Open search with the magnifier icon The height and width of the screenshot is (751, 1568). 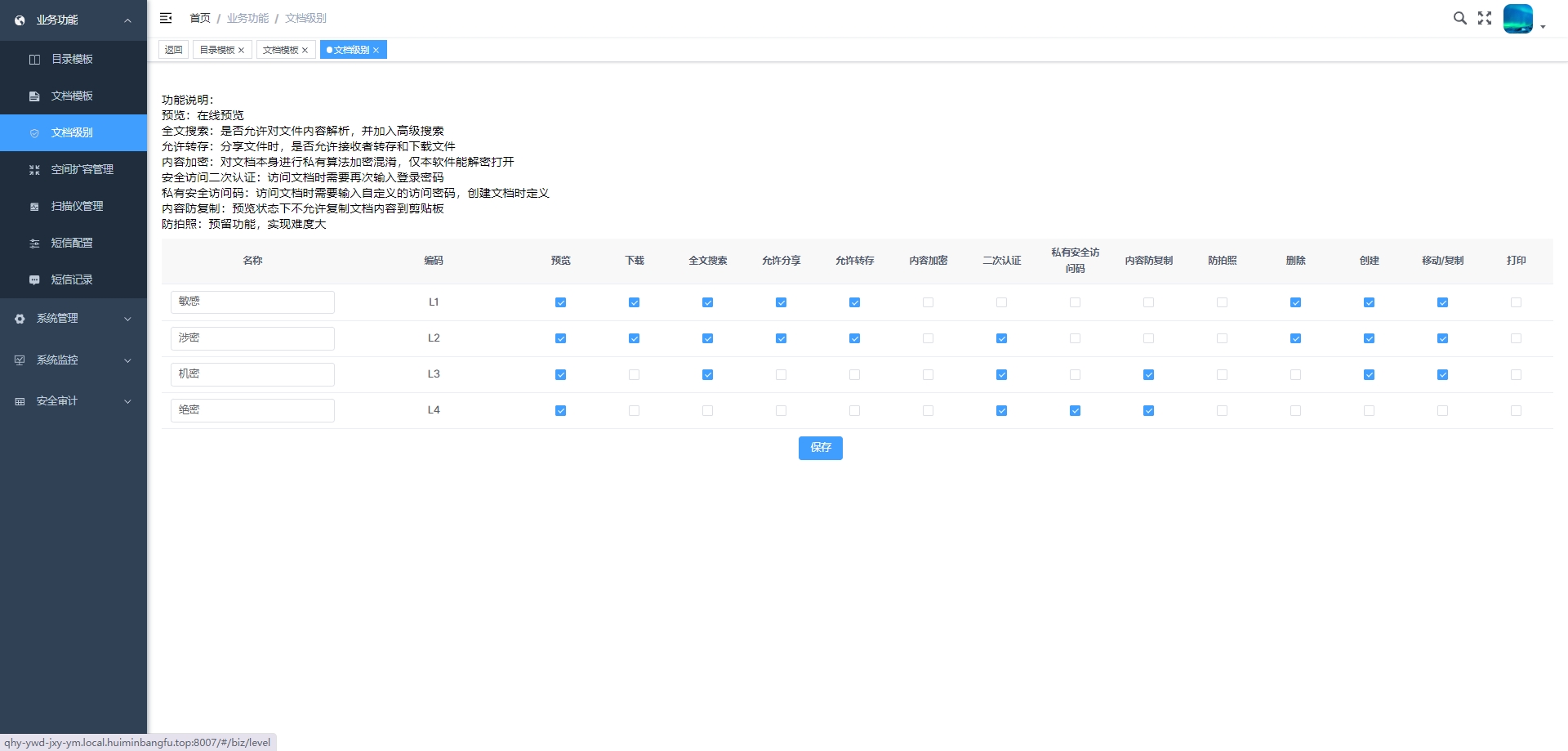pyautogui.click(x=1460, y=18)
